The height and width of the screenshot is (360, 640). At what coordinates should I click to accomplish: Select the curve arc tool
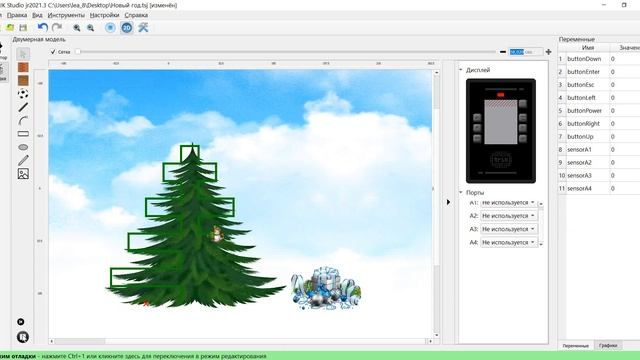23,120
